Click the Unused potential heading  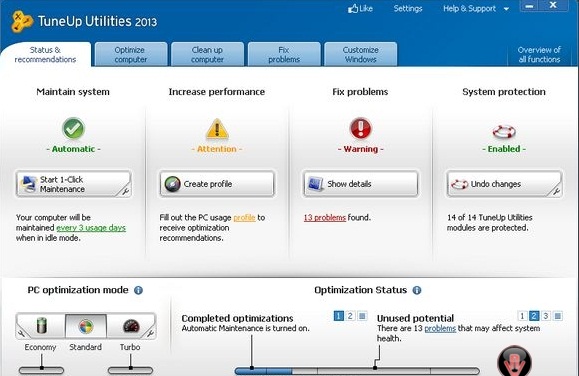tap(415, 318)
